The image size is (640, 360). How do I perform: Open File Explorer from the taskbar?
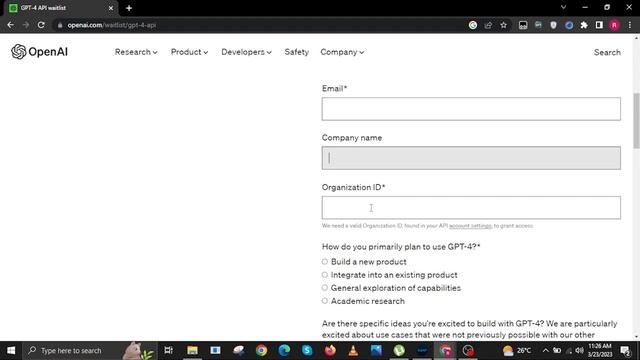192,350
